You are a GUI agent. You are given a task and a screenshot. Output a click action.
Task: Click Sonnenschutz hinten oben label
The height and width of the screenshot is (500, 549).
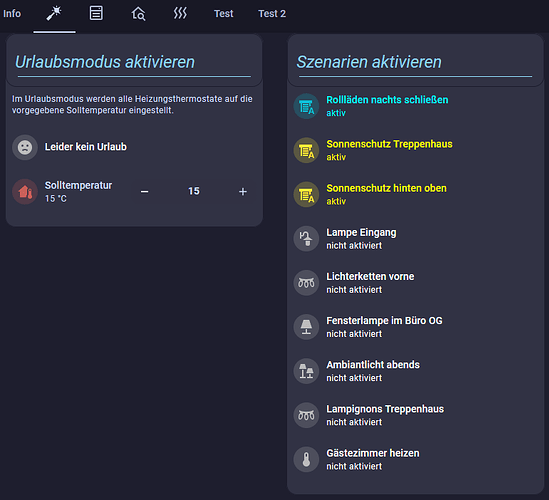(x=386, y=188)
